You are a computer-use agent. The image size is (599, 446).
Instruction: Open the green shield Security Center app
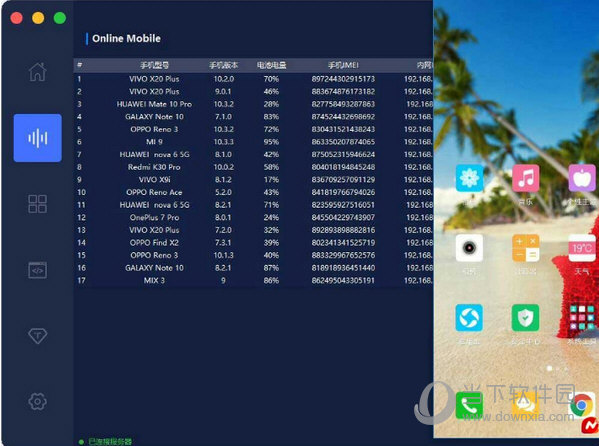coord(526,318)
